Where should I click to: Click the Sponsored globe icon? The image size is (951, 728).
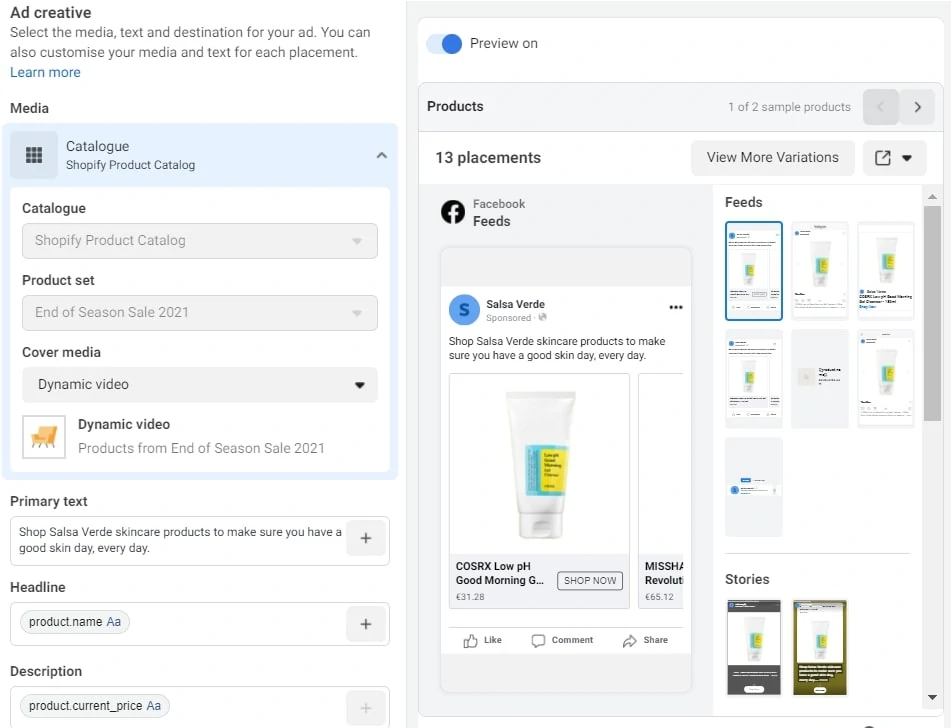click(543, 317)
